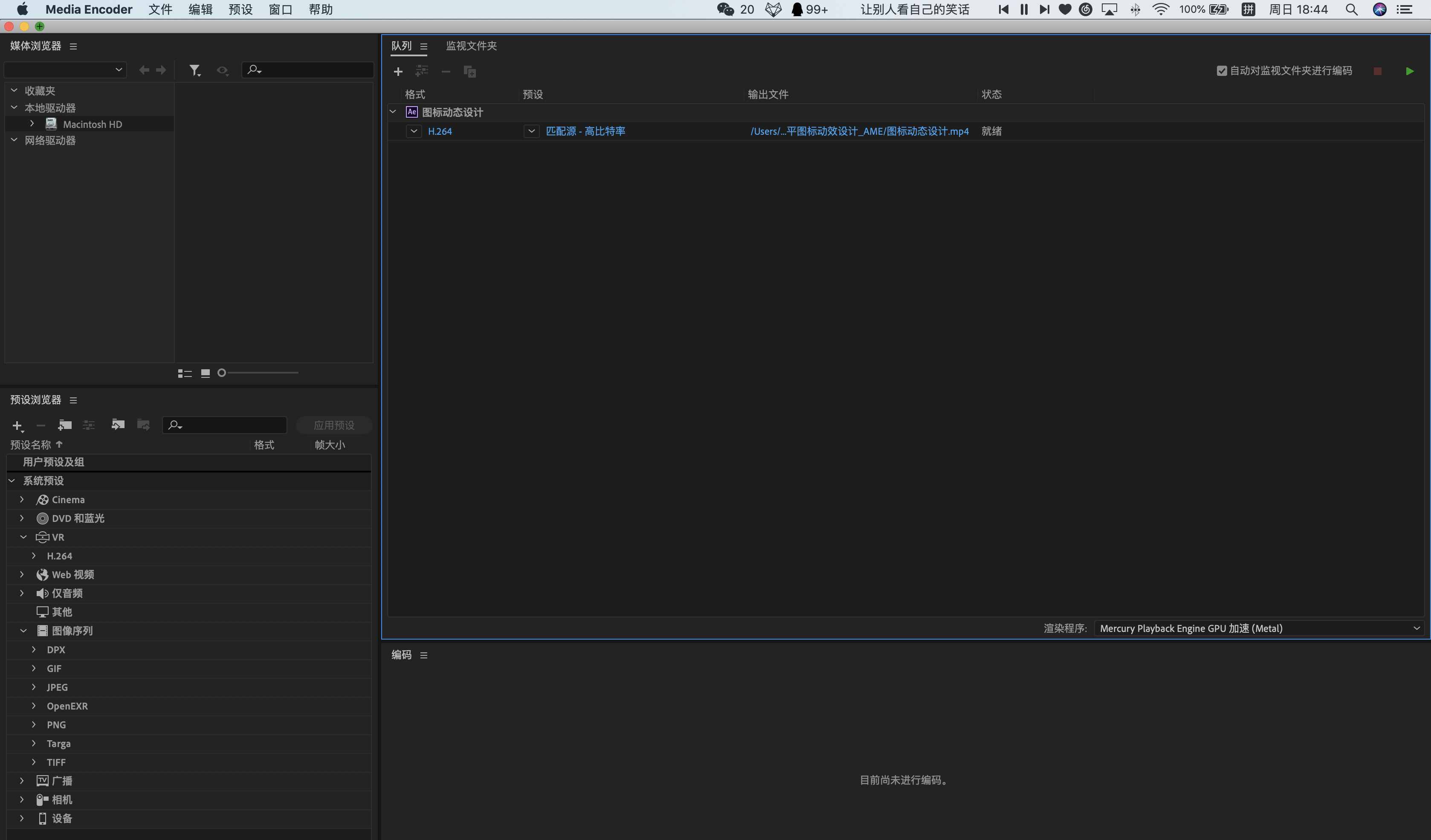1431x840 pixels.
Task: Open the Media Browser path dropdown
Action: click(x=65, y=70)
